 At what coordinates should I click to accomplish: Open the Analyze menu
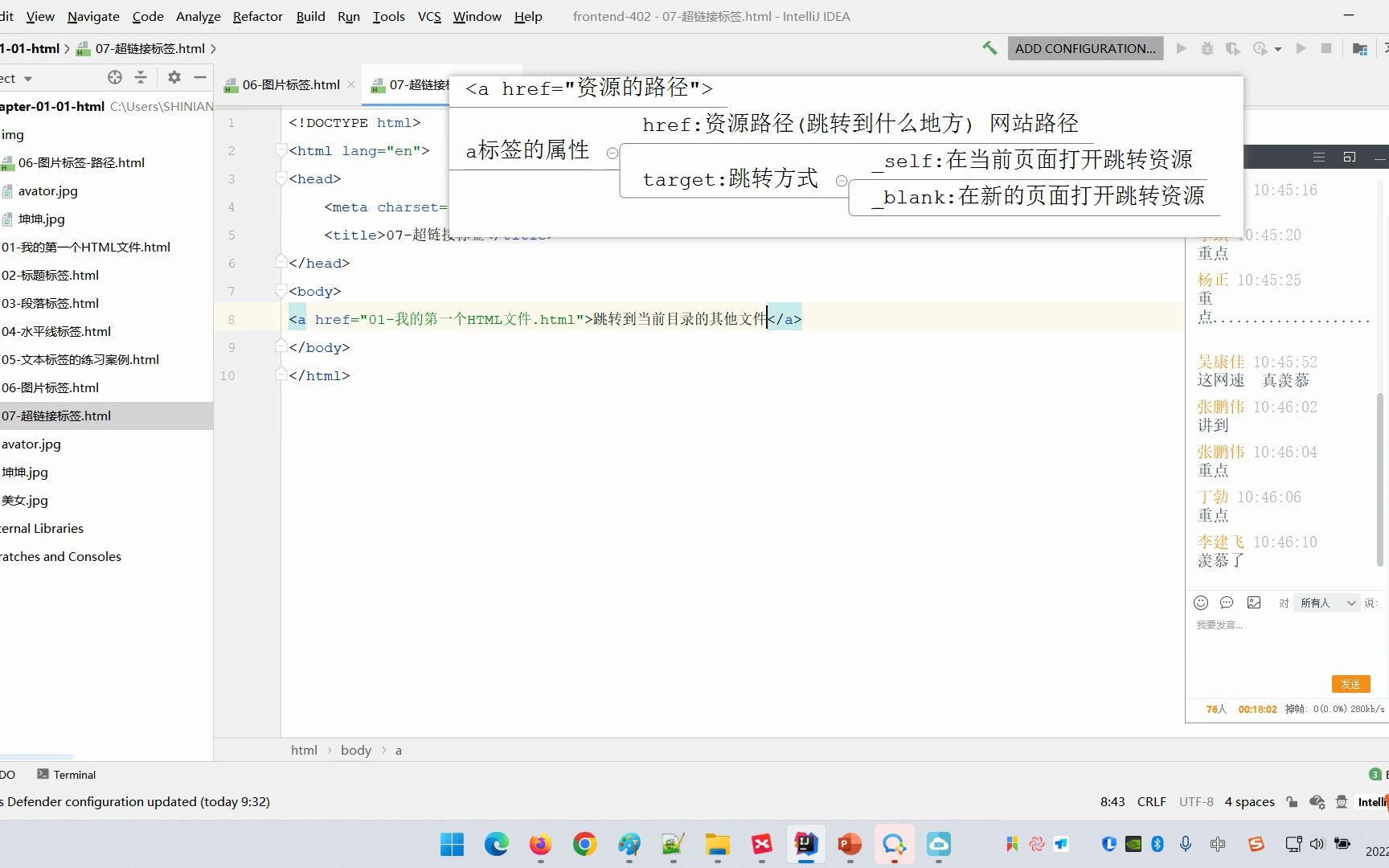point(199,16)
